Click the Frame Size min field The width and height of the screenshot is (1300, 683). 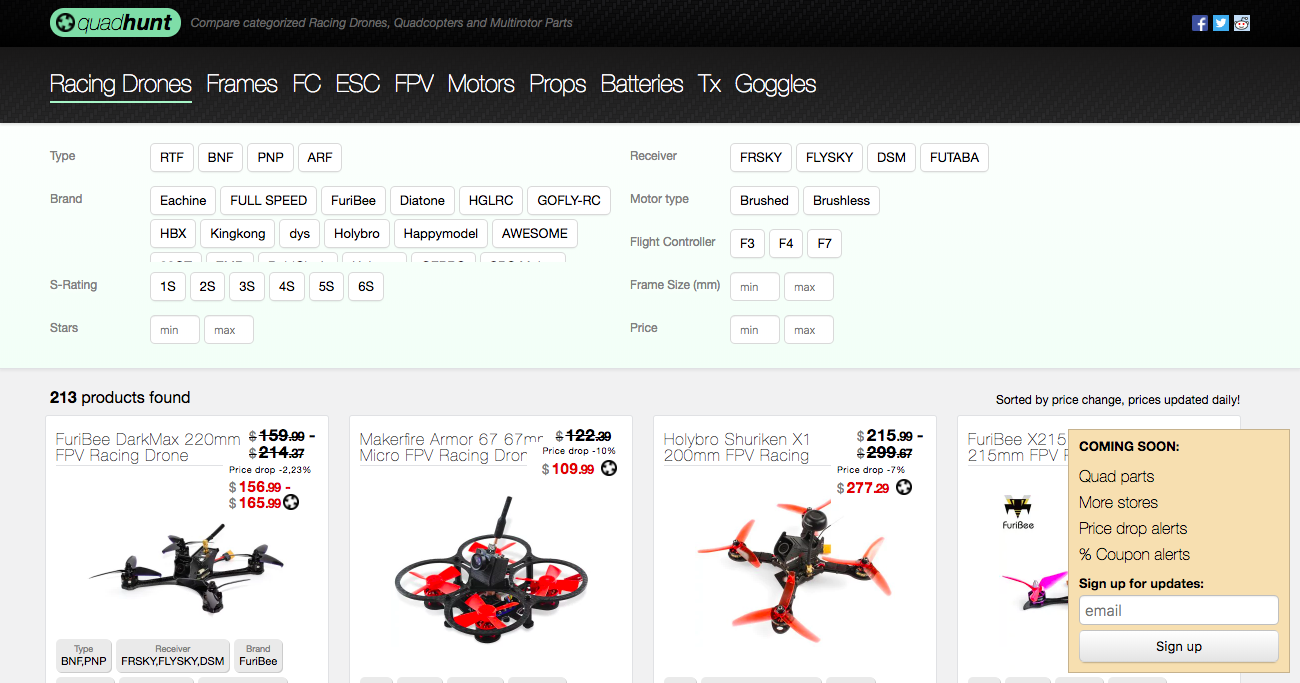pos(755,287)
